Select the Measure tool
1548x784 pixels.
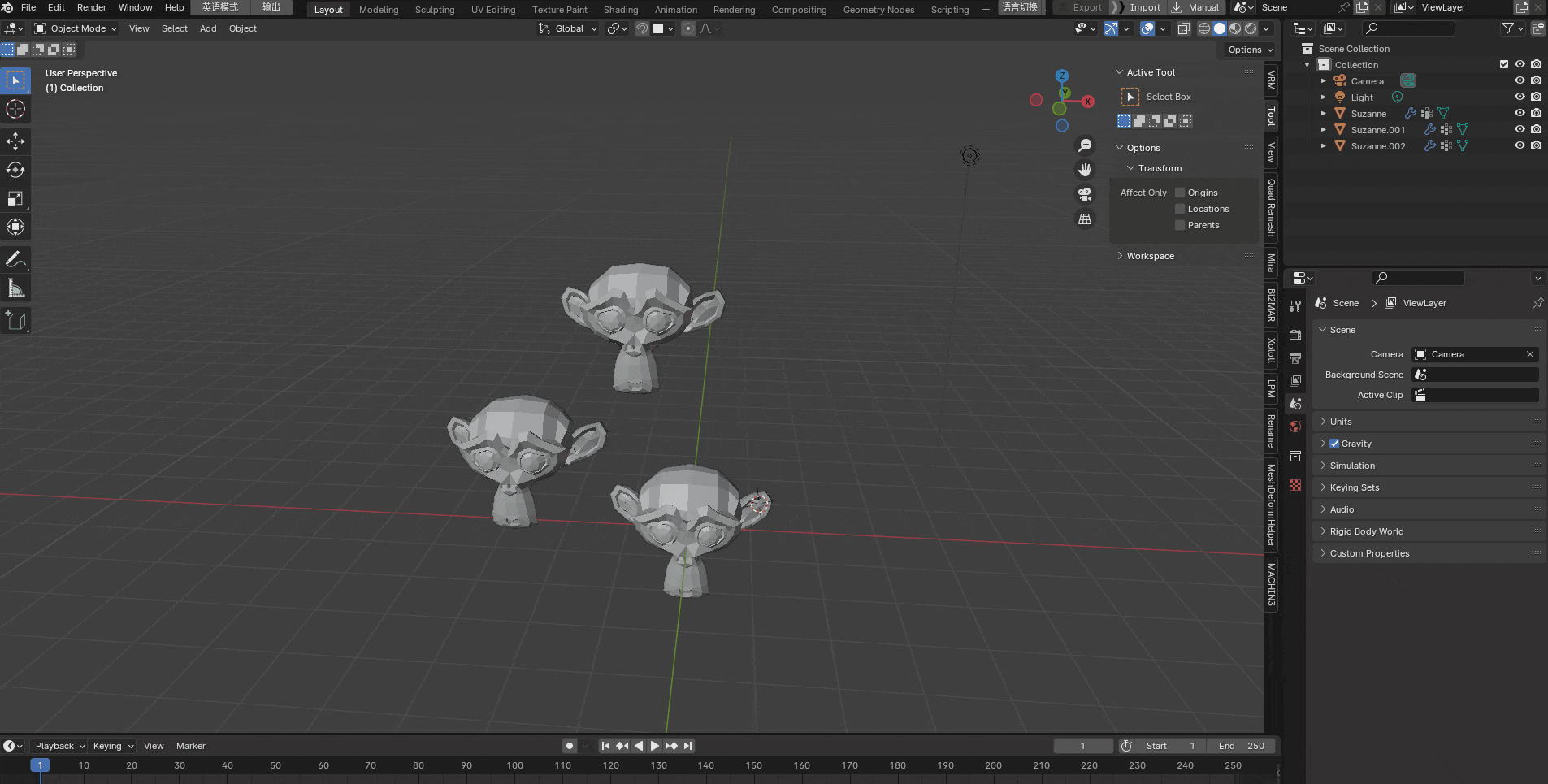click(x=15, y=288)
